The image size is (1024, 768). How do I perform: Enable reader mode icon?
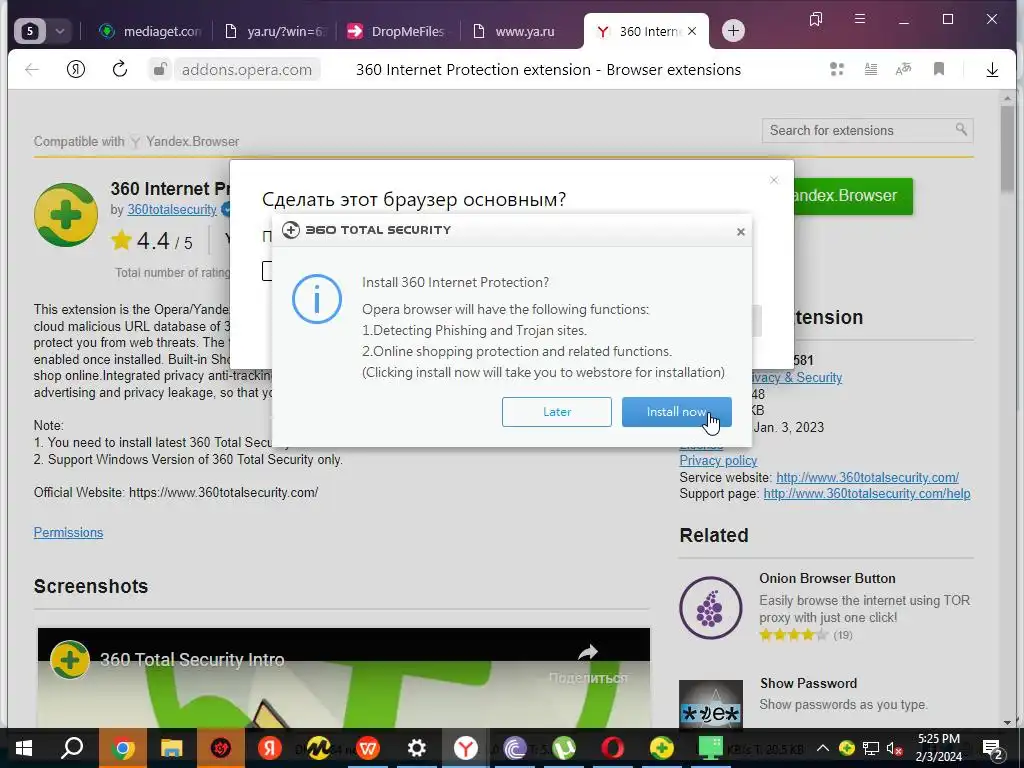point(871,69)
